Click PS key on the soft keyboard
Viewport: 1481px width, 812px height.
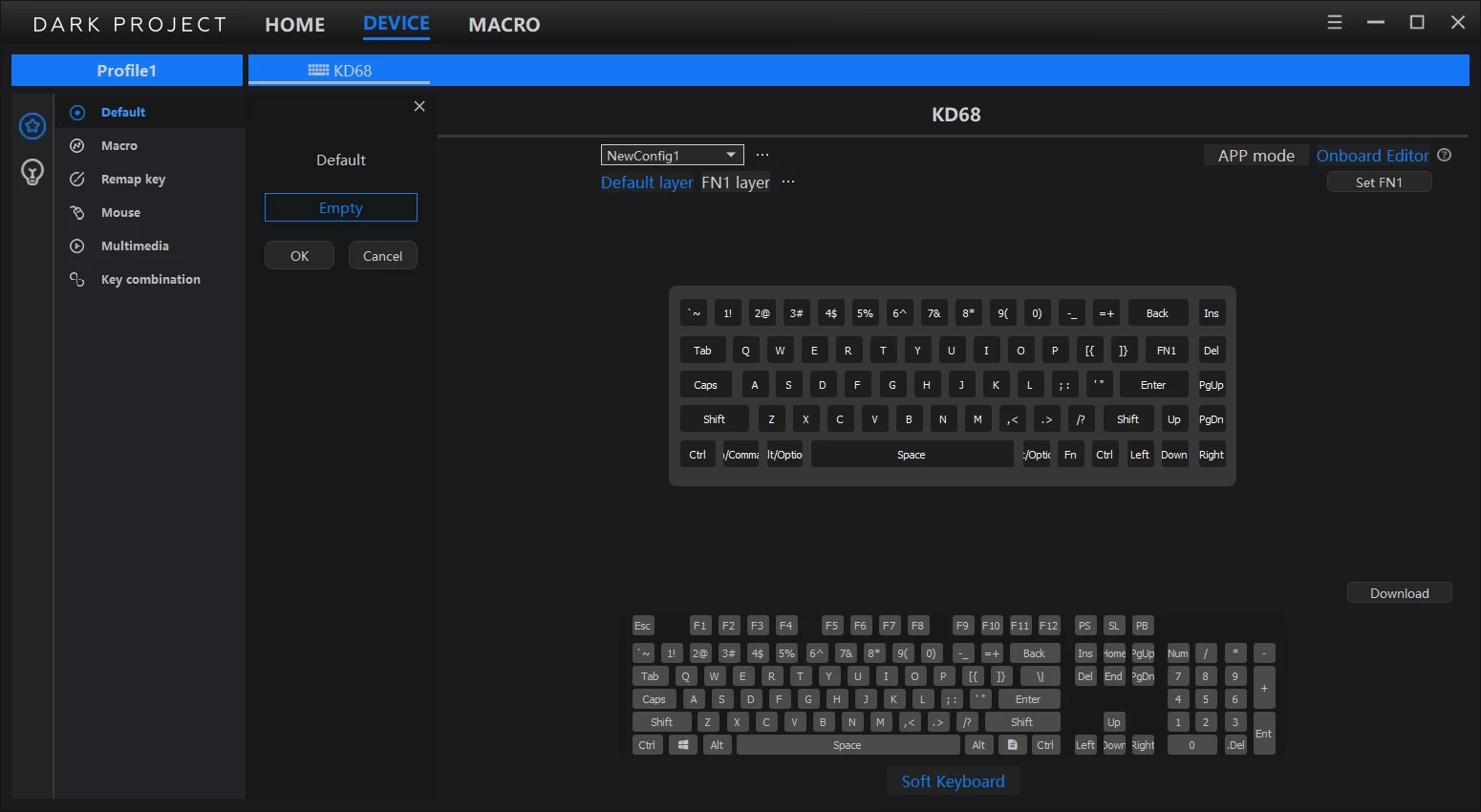(x=1085, y=626)
